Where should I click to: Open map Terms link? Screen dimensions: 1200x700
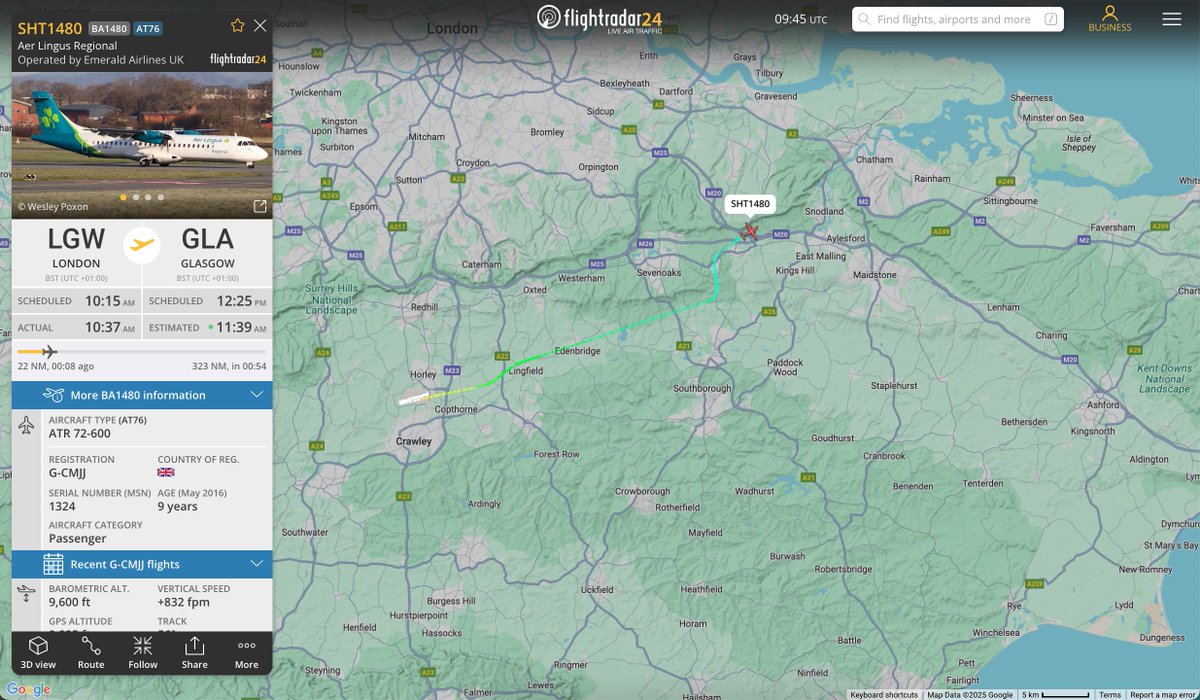tap(1110, 695)
